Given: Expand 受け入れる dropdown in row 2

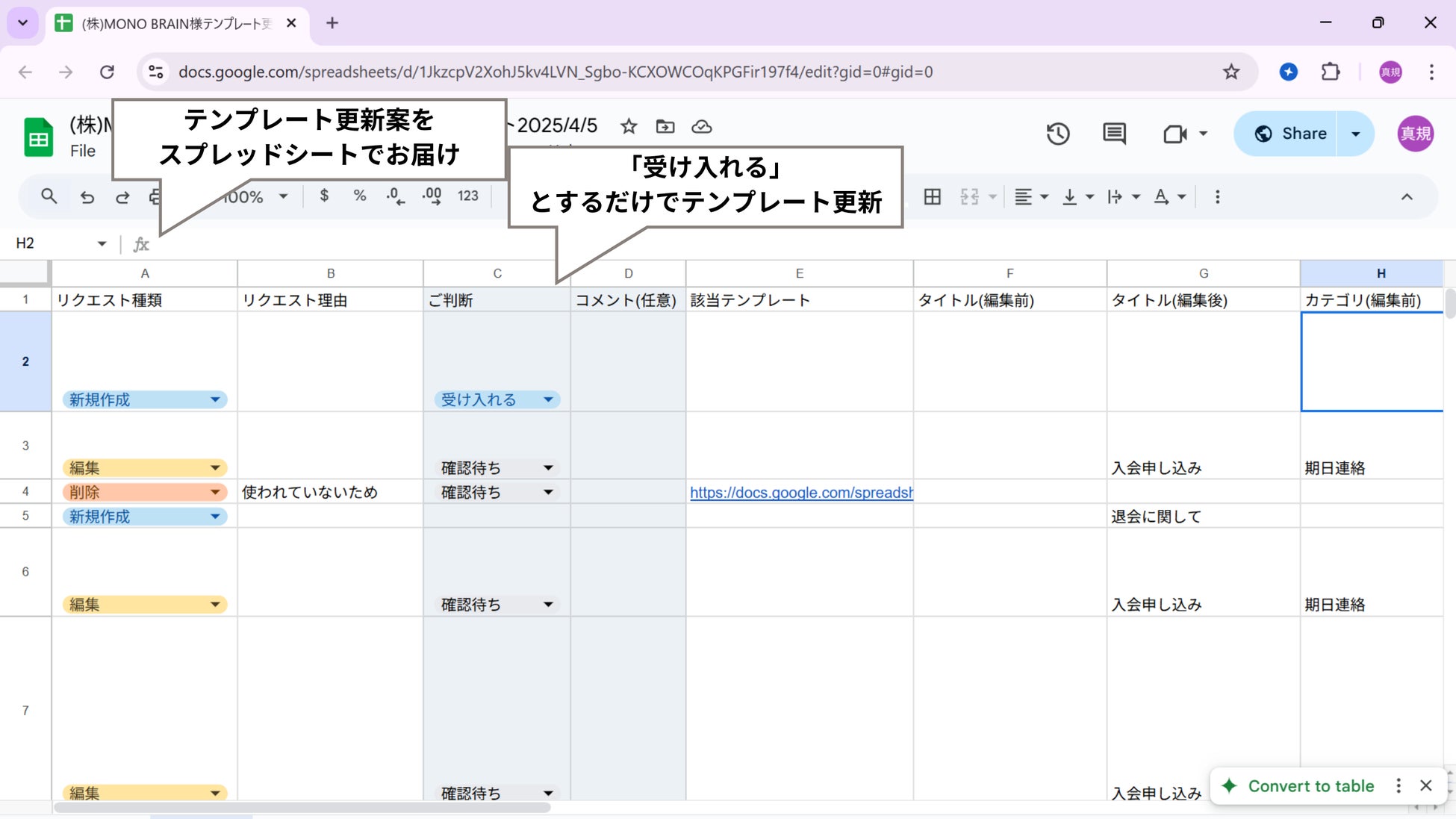Looking at the screenshot, I should pos(548,400).
